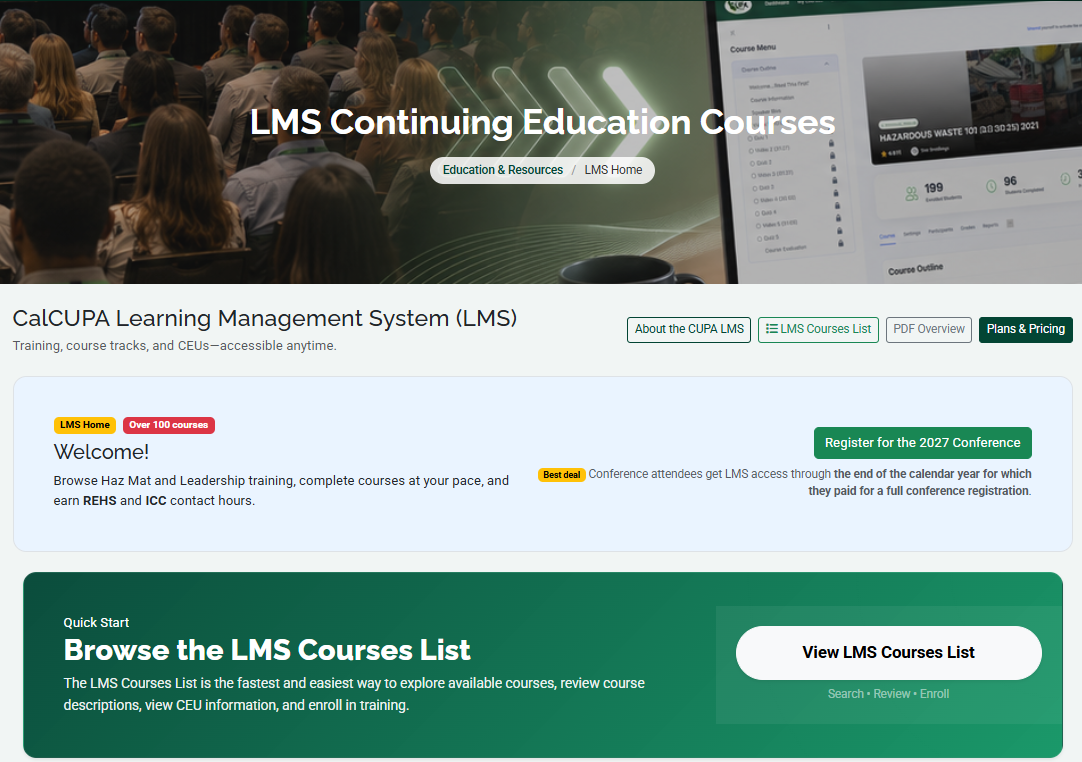
Task: Click the Search • Review • Enroll caption
Action: coord(888,694)
